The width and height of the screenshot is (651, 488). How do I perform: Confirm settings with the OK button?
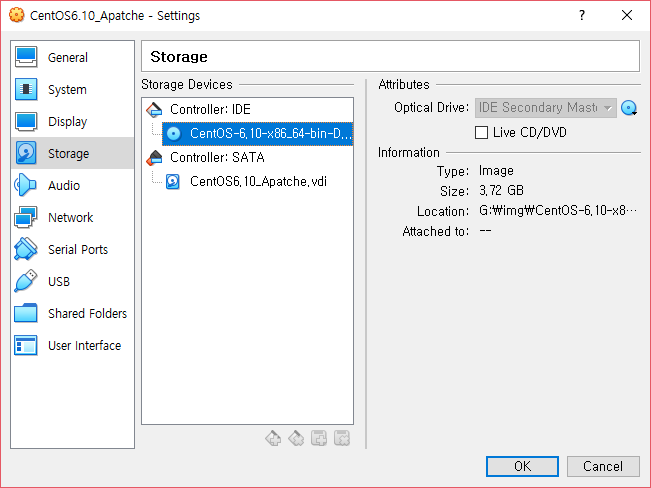522,466
